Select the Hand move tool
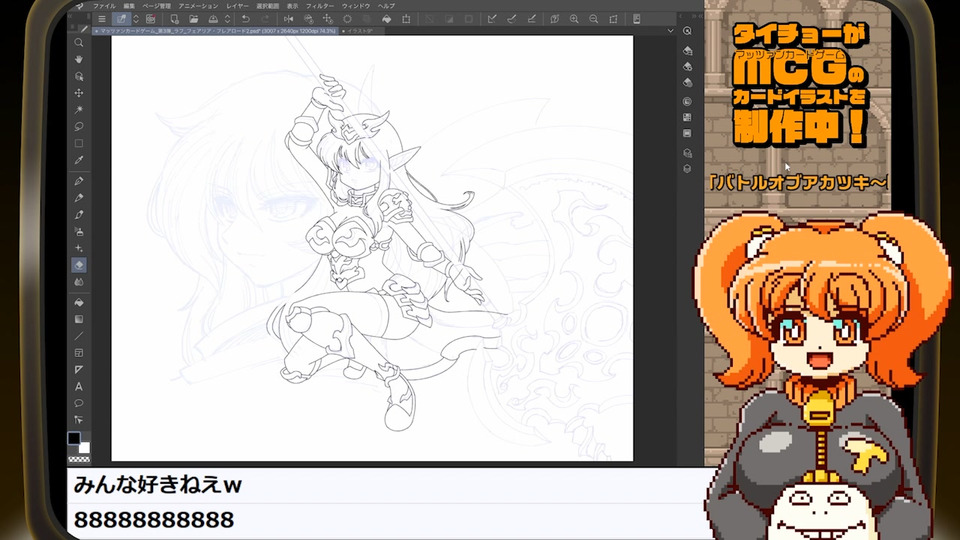 pyautogui.click(x=79, y=59)
